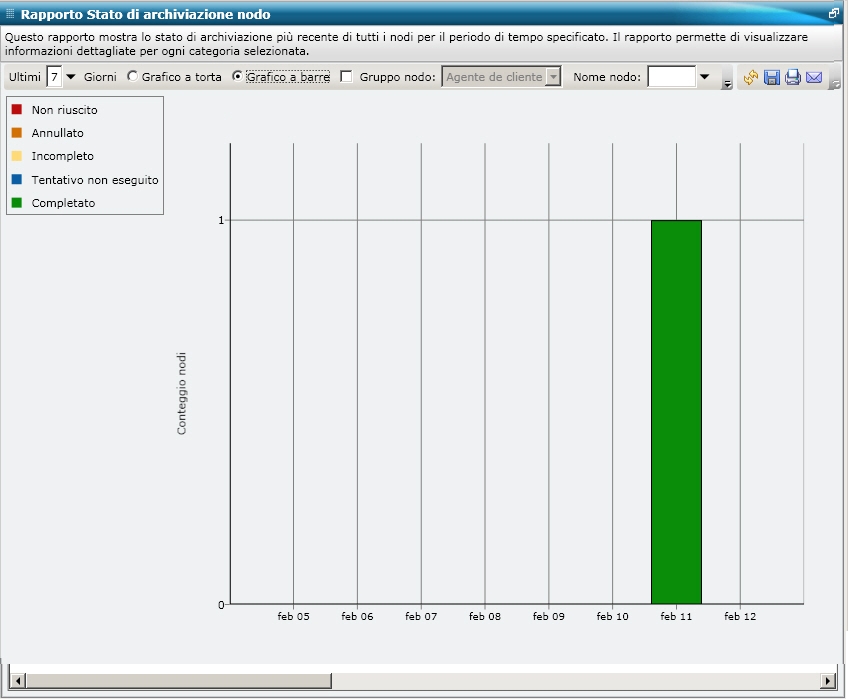Click the refresh report icon
The height and width of the screenshot is (699, 848).
[x=750, y=77]
